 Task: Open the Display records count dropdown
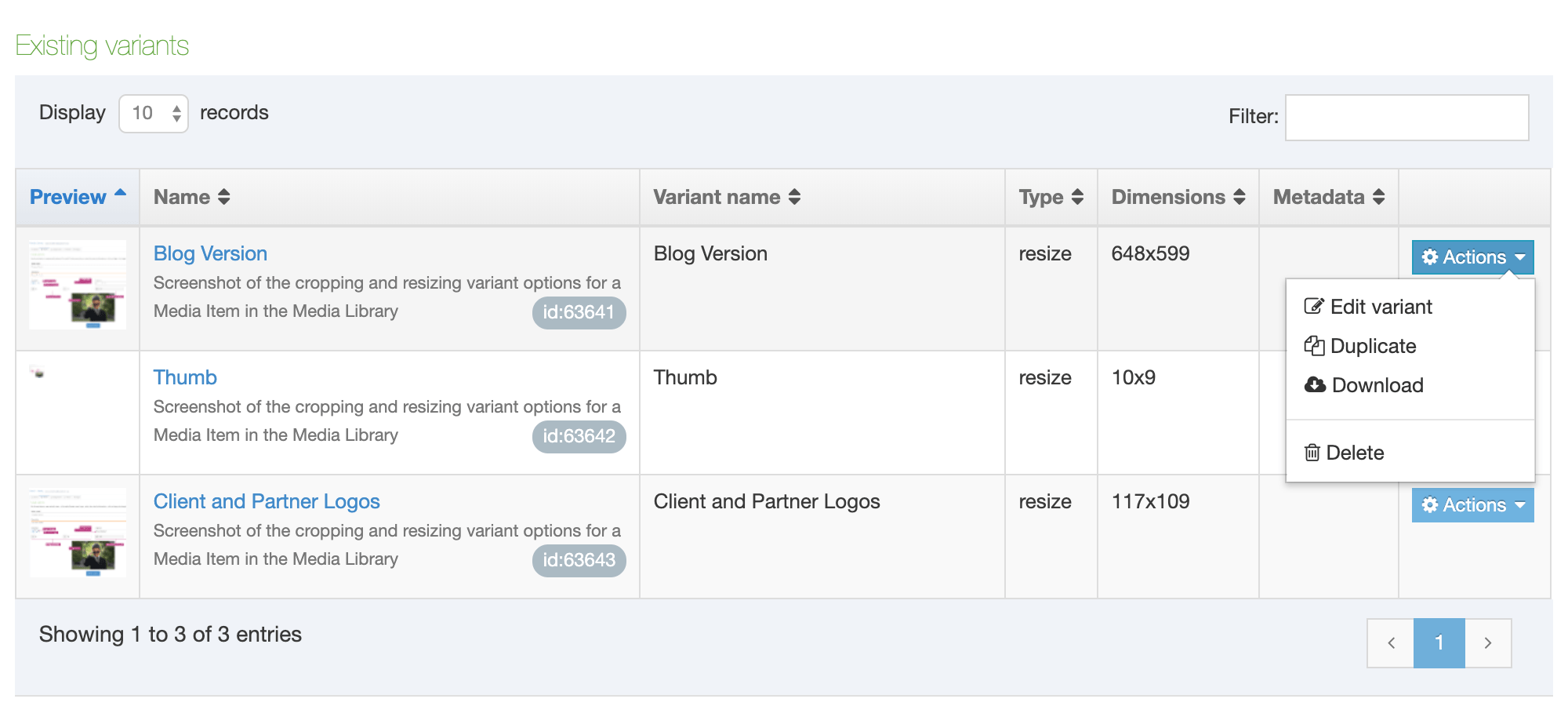(154, 114)
